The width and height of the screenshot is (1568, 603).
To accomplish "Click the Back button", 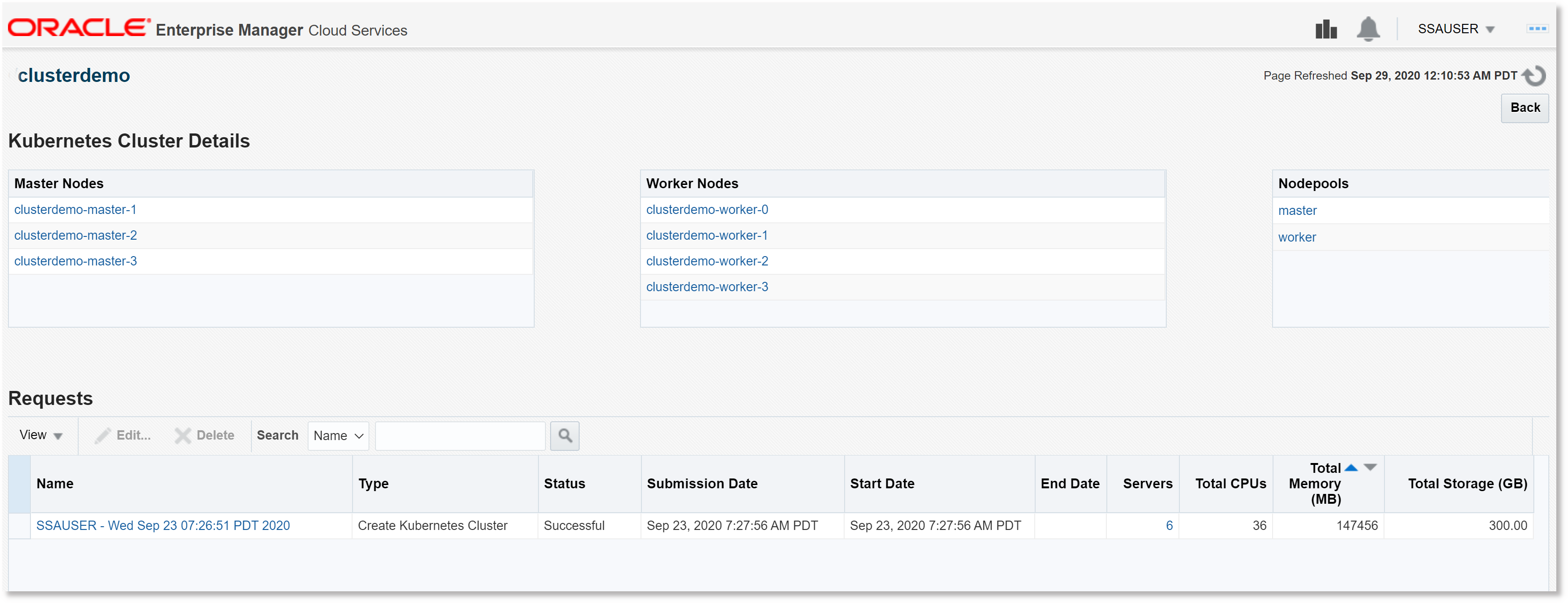I will tap(1524, 108).
